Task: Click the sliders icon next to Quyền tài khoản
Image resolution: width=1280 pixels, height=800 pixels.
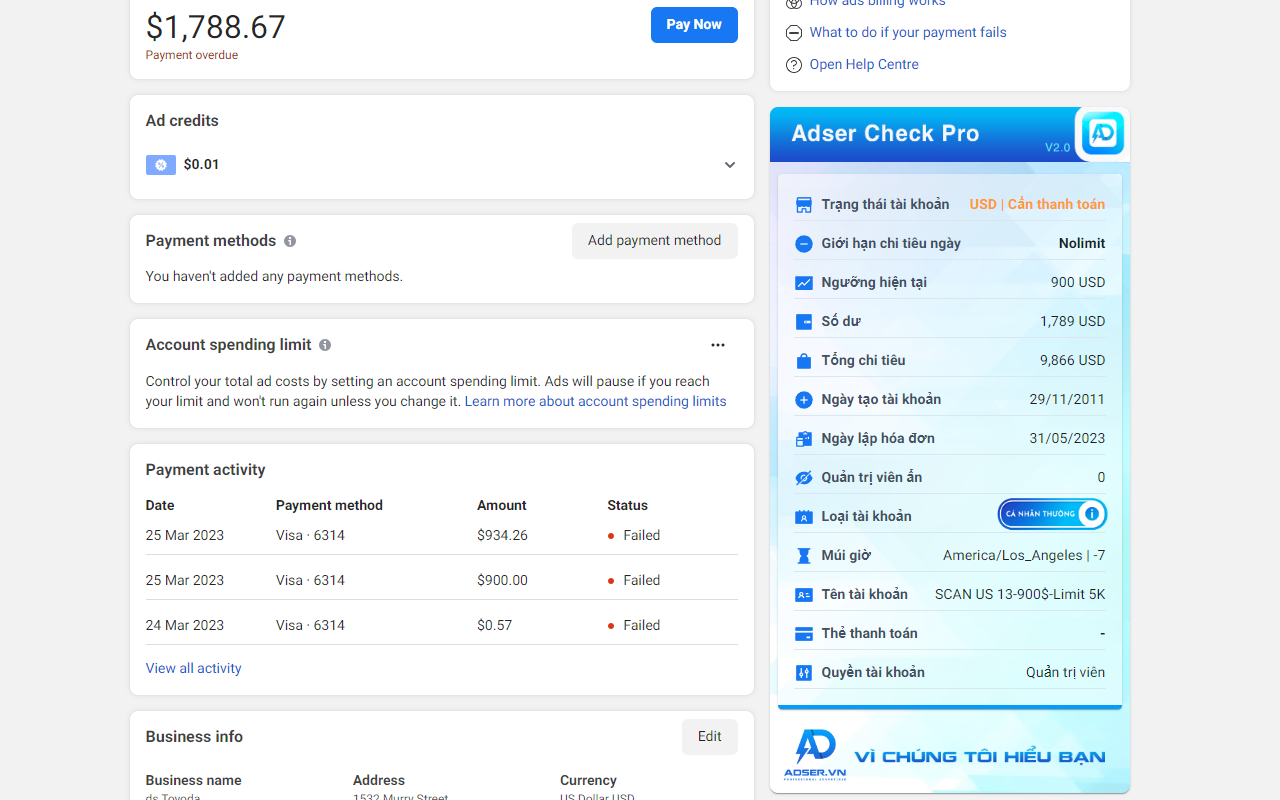Action: 804,672
